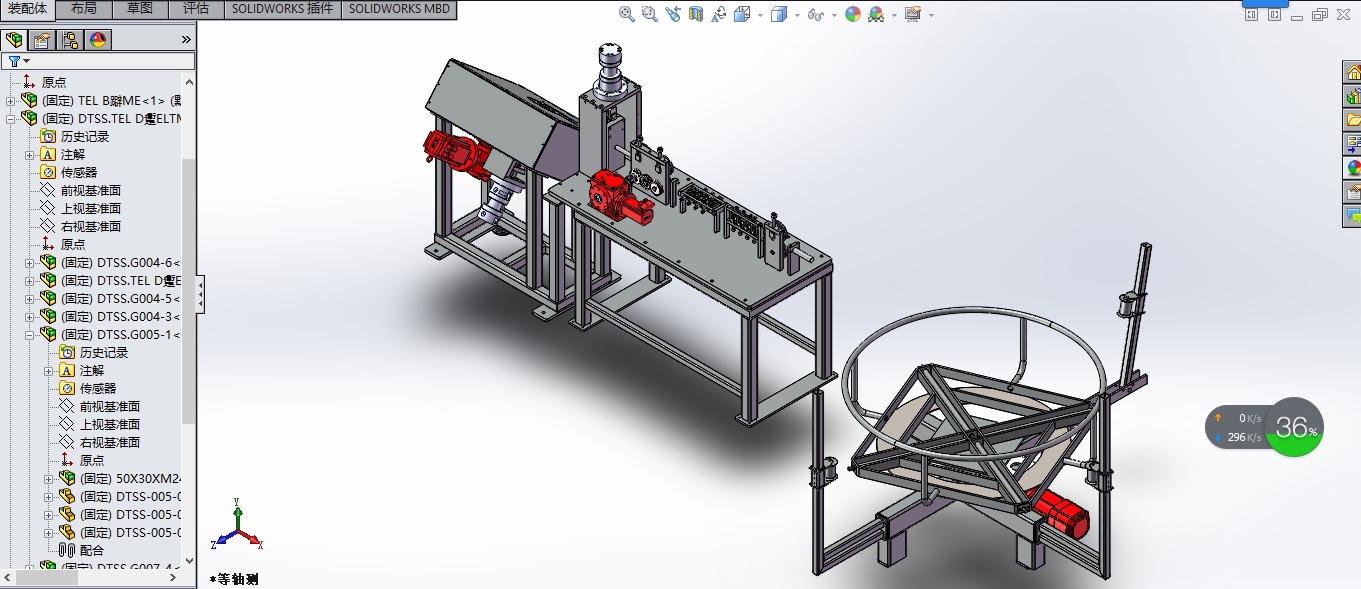Open the PropertyManager tab icon
This screenshot has height=589, width=1361.
coord(42,40)
